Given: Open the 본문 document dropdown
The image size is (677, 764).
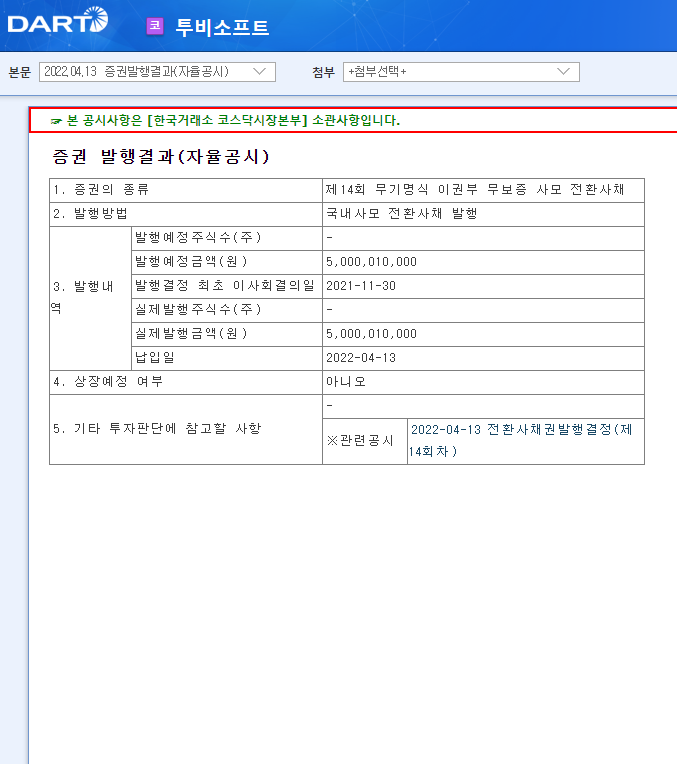Looking at the screenshot, I should pyautogui.click(x=157, y=72).
